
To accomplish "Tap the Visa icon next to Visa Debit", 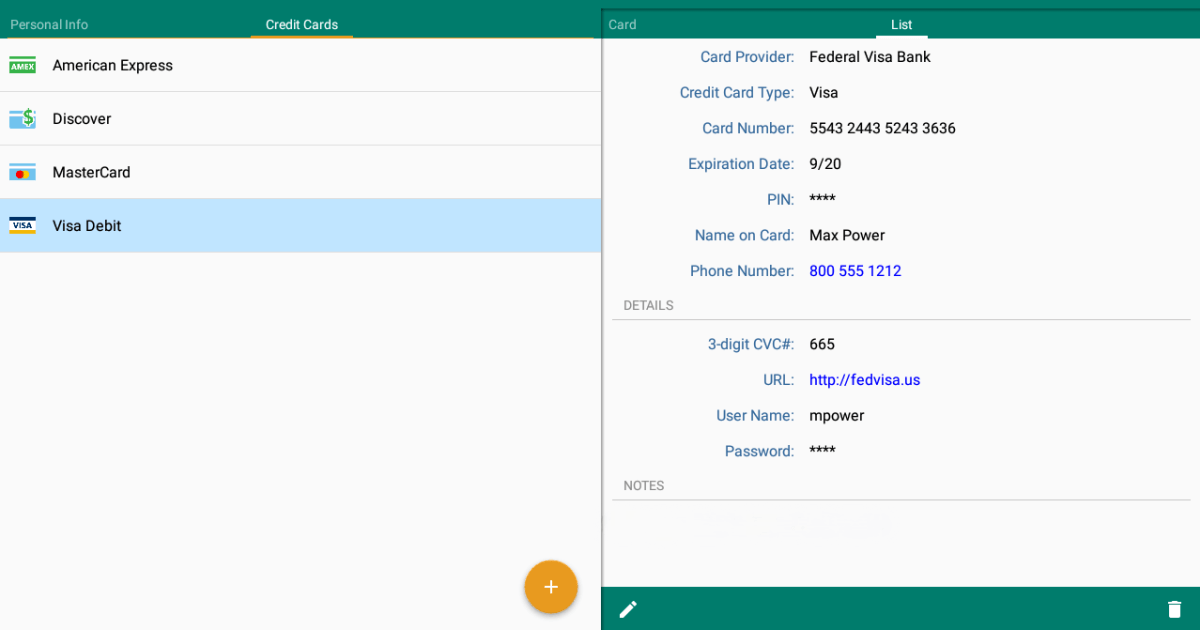I will (22, 225).
